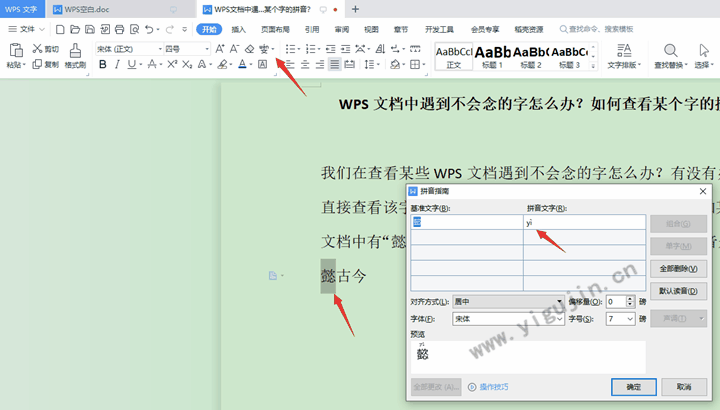Open print preview icon
Screen dimensions: 720x410
[x=135, y=29]
